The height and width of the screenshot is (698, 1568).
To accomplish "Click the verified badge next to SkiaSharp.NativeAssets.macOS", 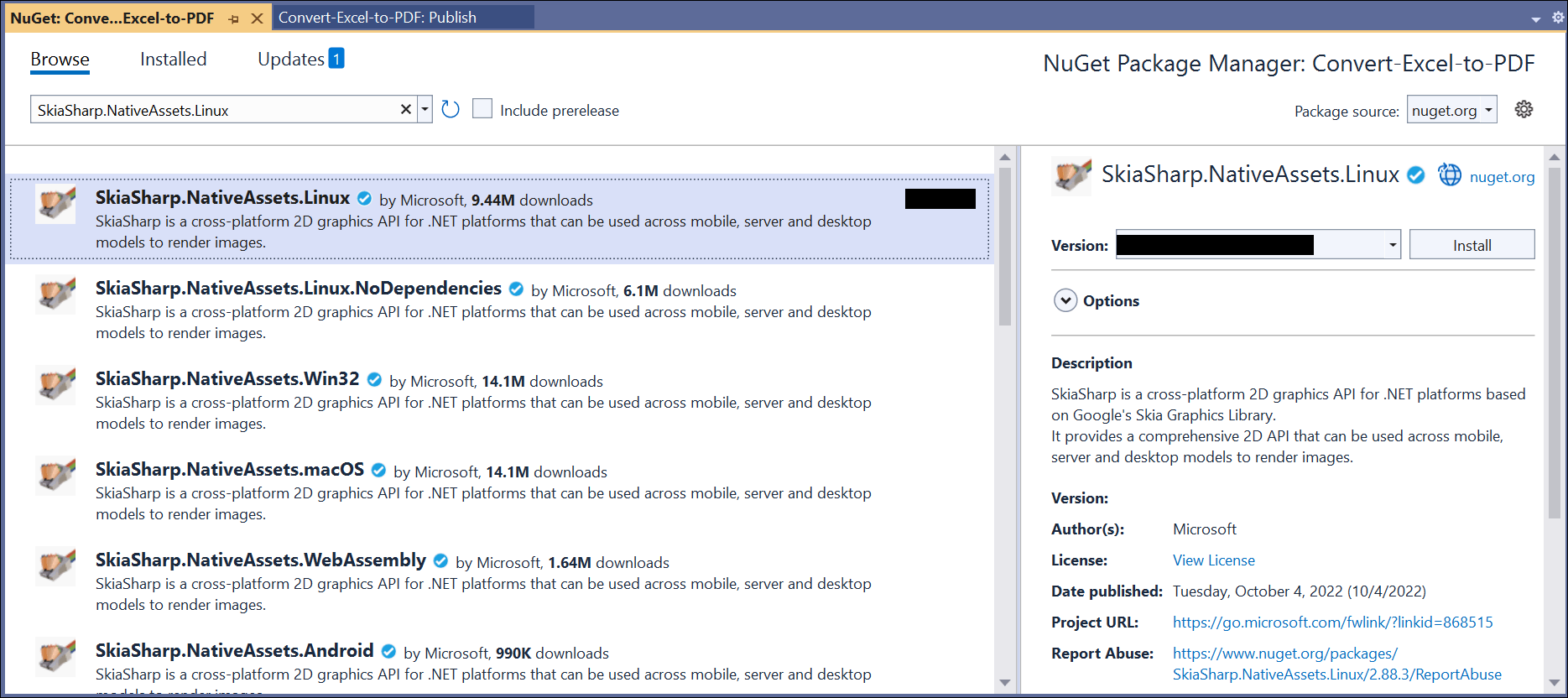I will [x=378, y=471].
